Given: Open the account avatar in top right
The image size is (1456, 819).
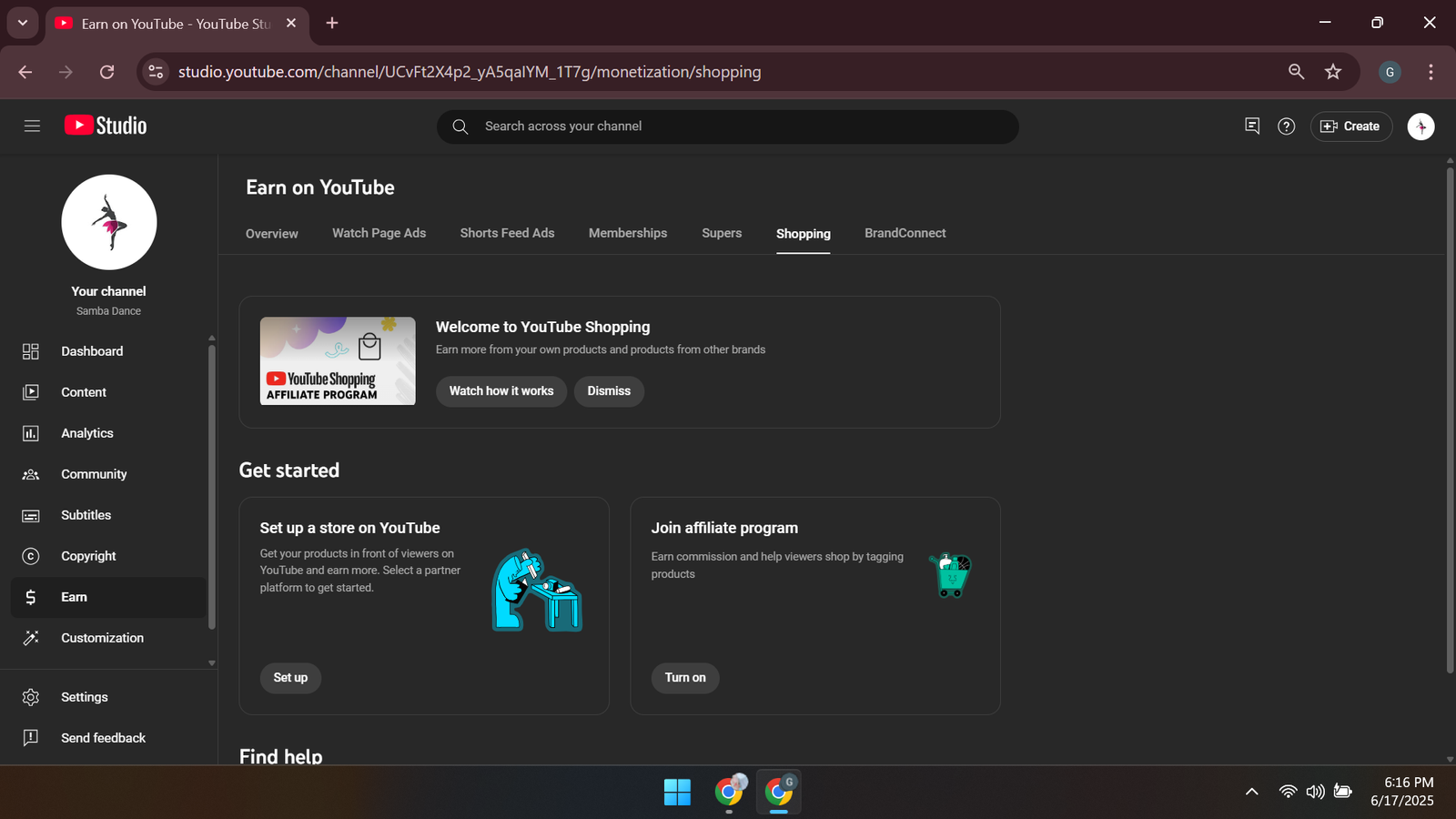Looking at the screenshot, I should pyautogui.click(x=1421, y=126).
